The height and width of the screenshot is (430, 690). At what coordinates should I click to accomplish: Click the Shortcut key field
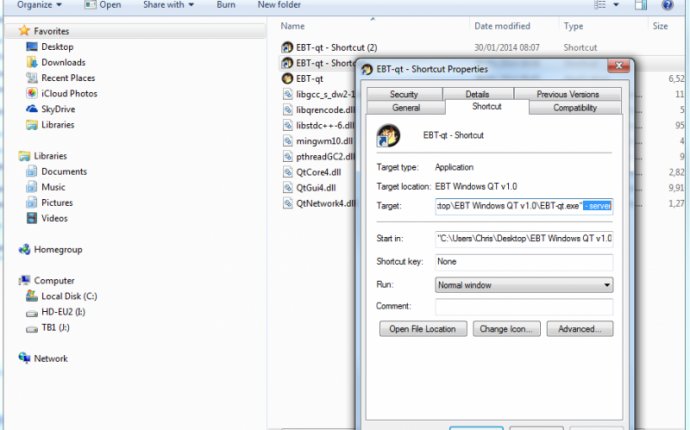tap(524, 261)
